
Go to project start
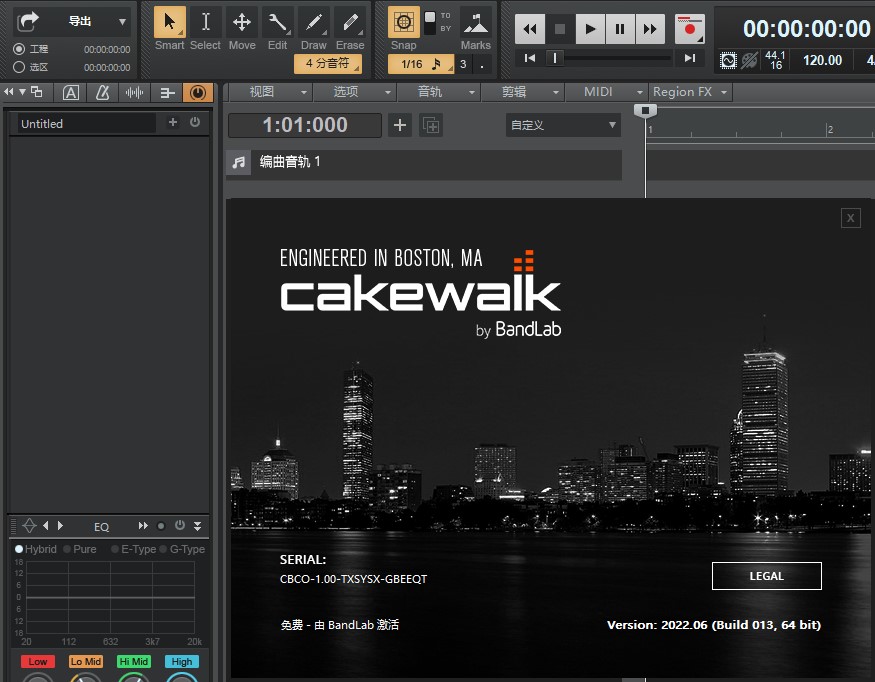point(530,57)
